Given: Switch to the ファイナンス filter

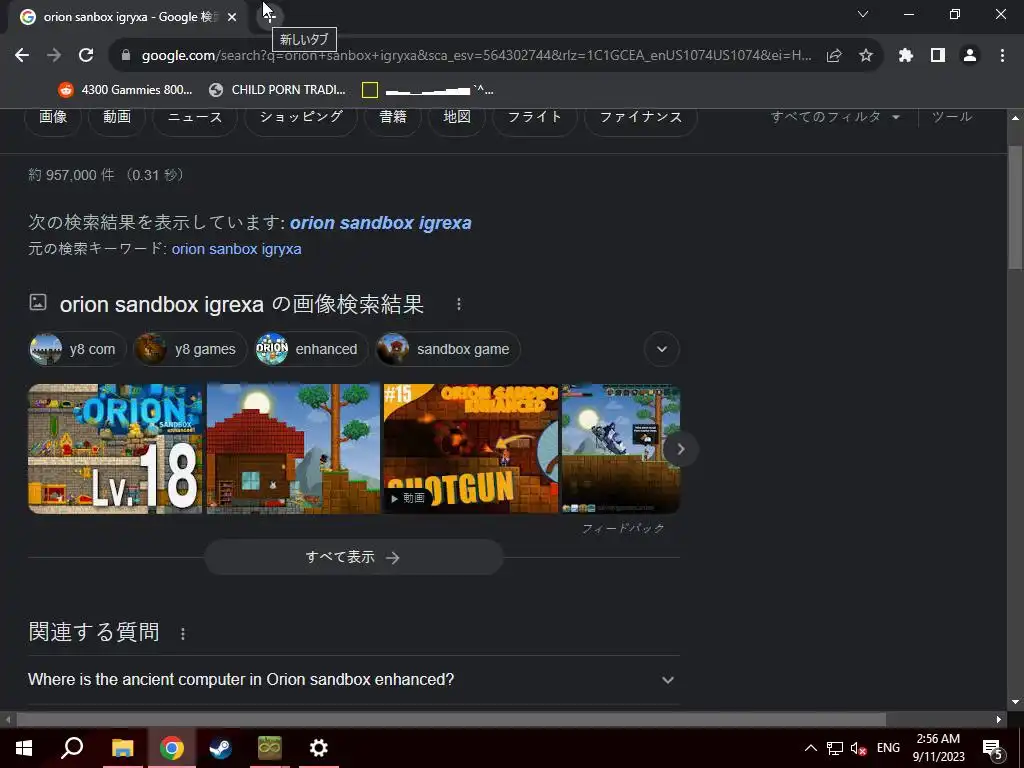Looking at the screenshot, I should [x=641, y=117].
